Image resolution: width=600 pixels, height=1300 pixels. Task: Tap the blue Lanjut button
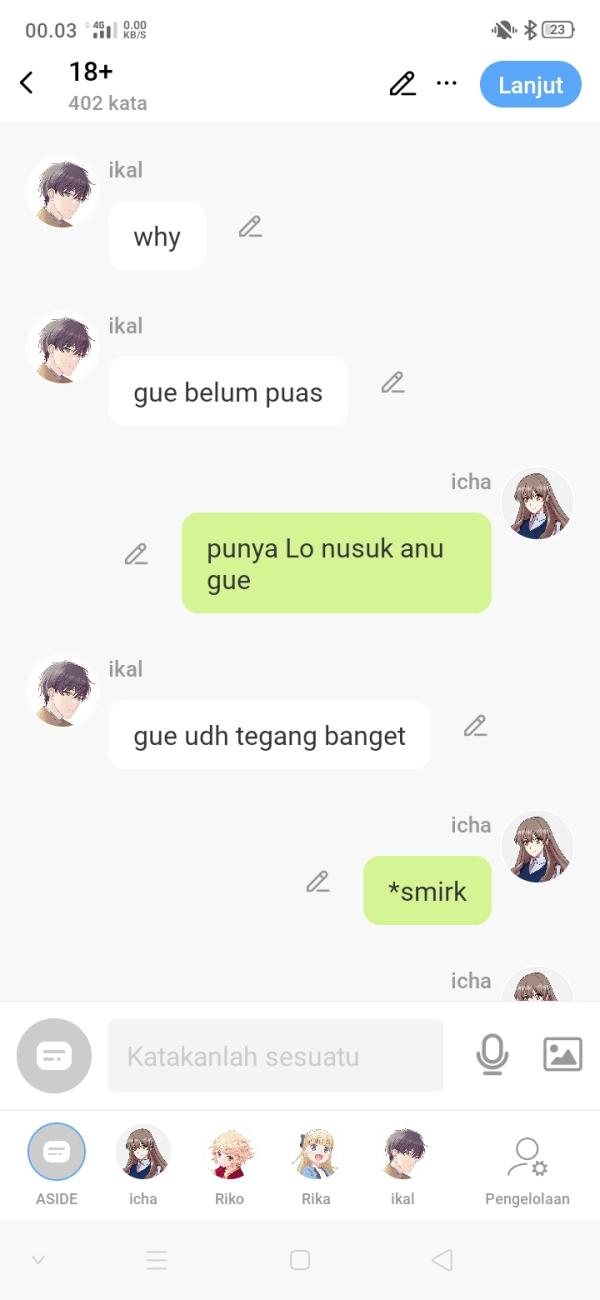tap(531, 84)
